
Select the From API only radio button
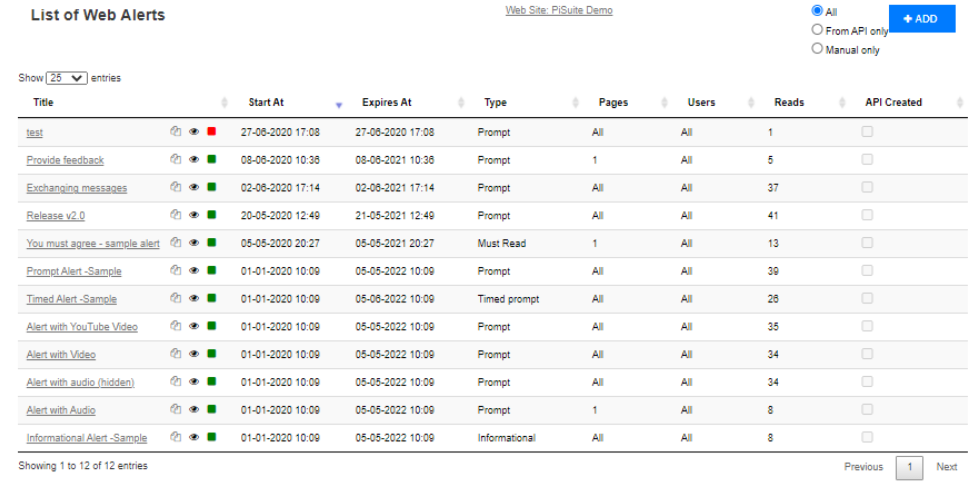[818, 30]
